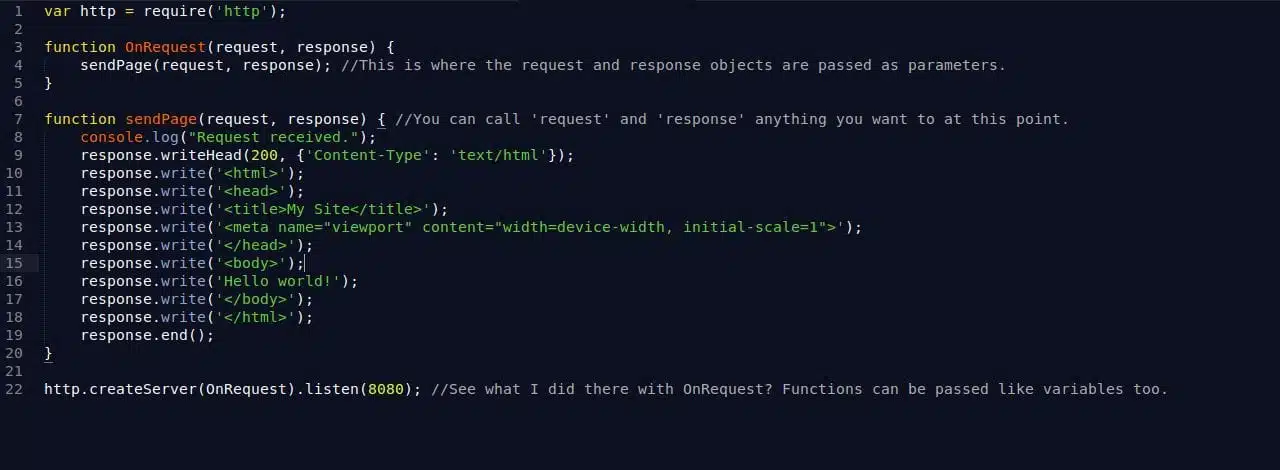Click the 'Hello world!' string
This screenshot has height=470, width=1280.
point(281,281)
